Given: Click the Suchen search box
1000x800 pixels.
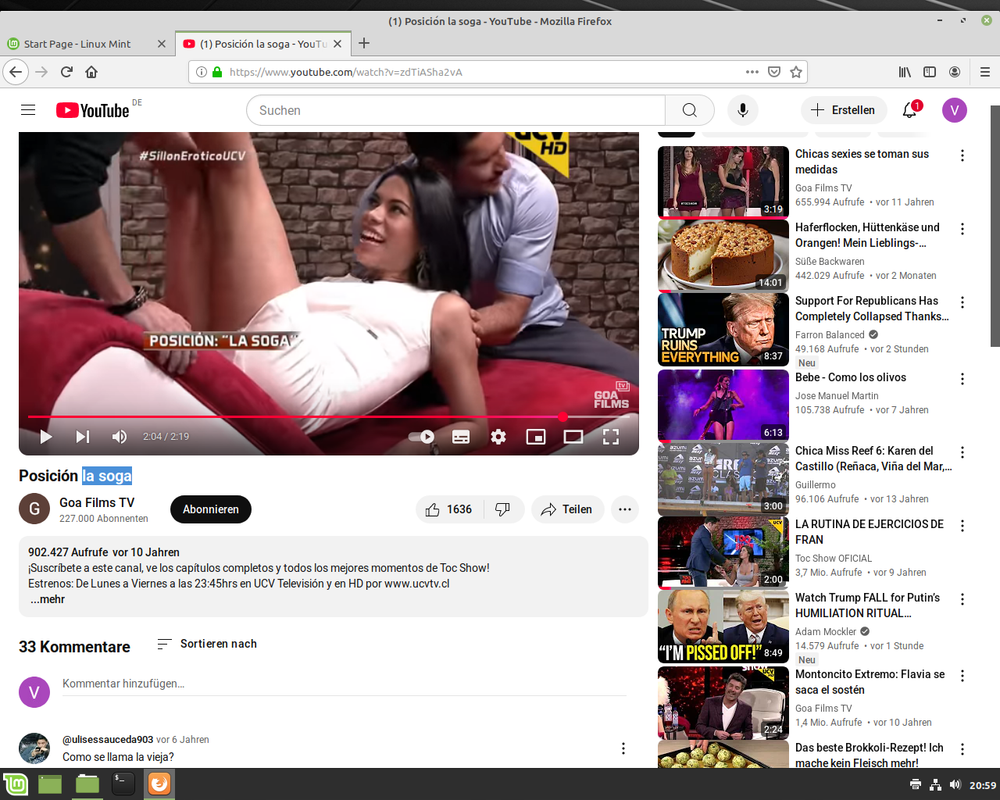Looking at the screenshot, I should 455,110.
